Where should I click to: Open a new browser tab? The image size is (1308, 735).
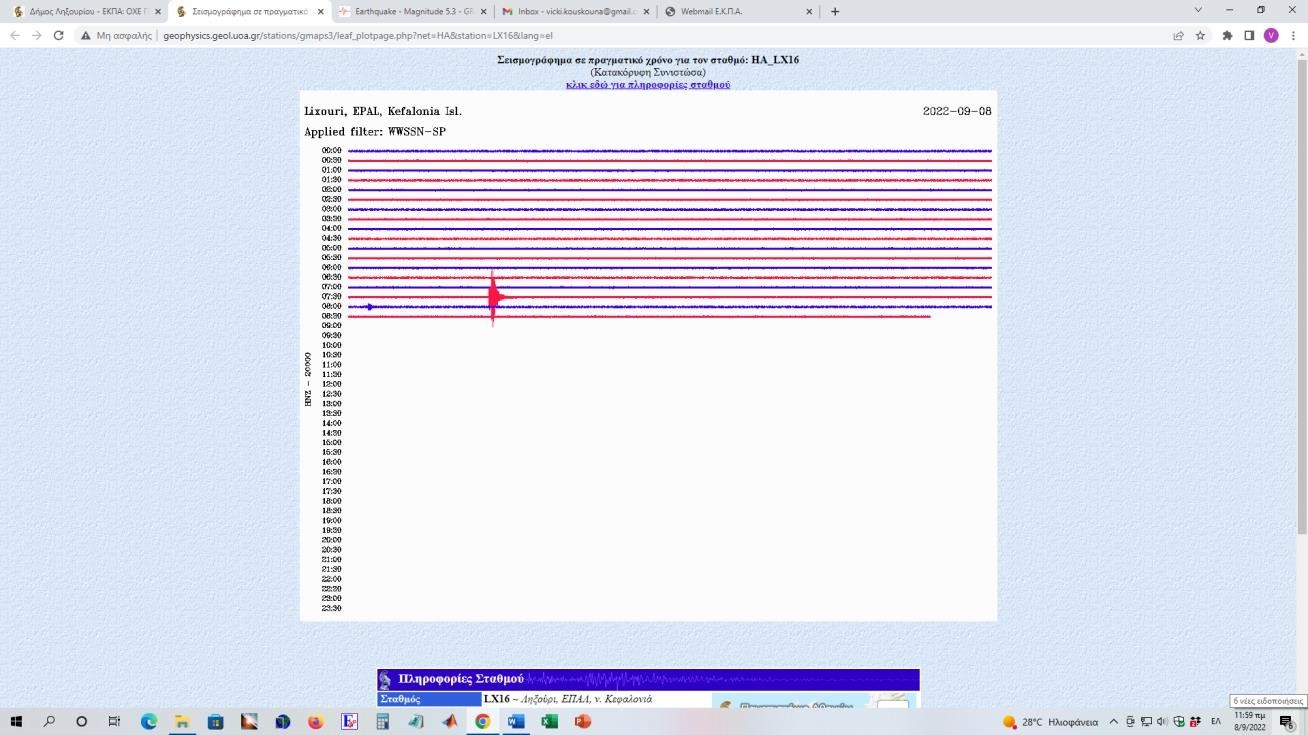tap(835, 12)
